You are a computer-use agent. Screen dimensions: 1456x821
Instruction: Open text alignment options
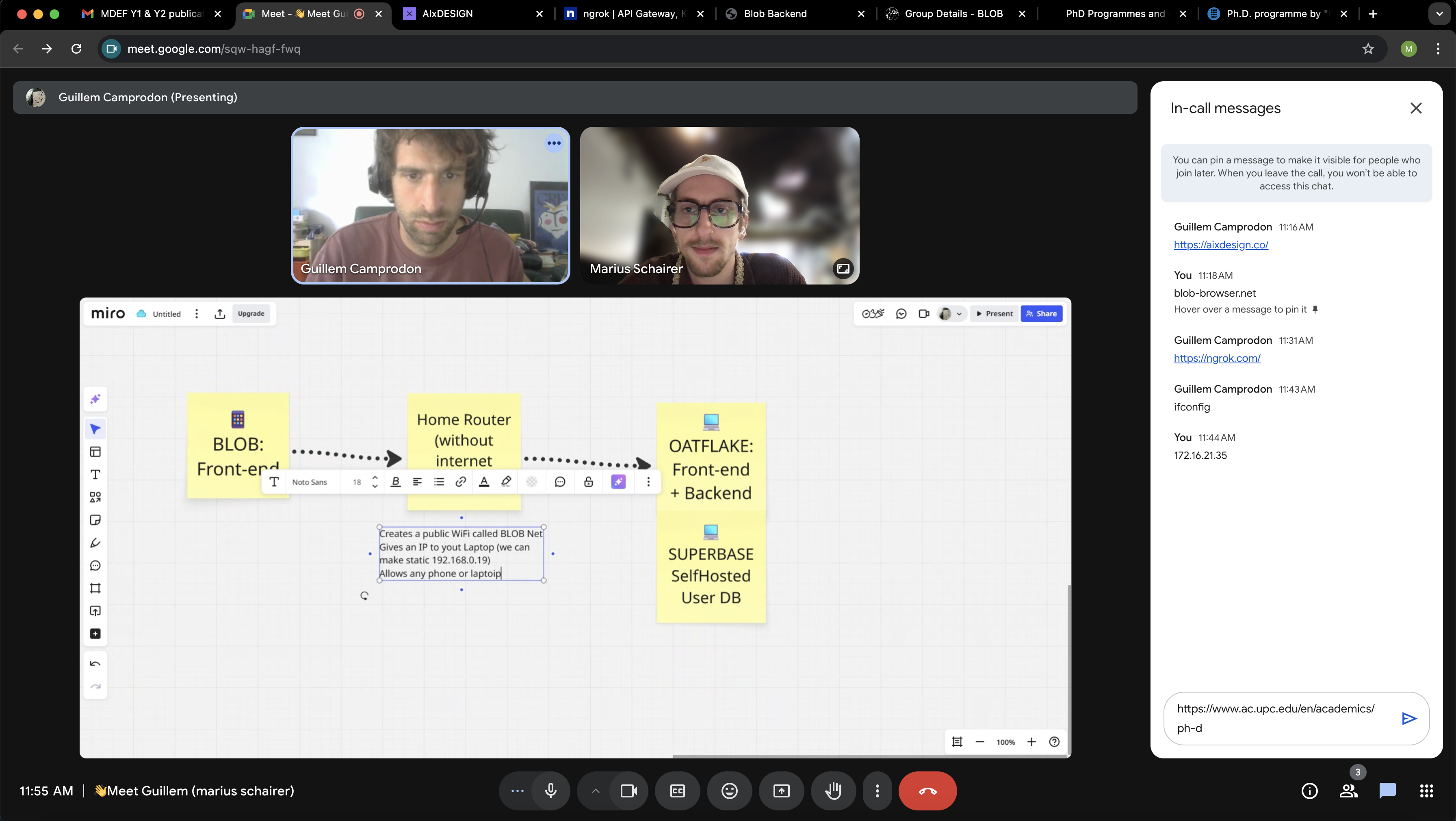coord(417,482)
